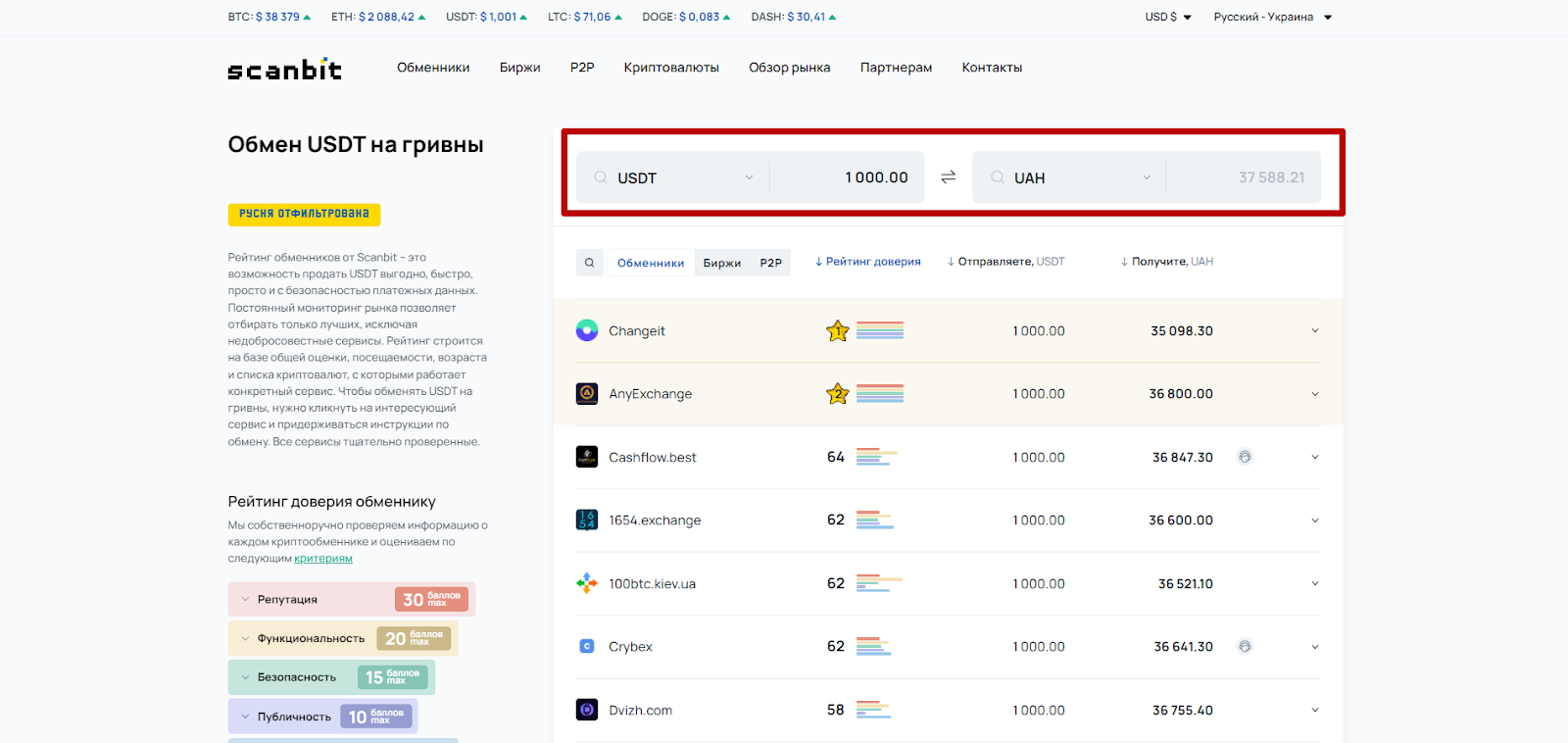Switch to the P2P tab in the table filter
The height and width of the screenshot is (743, 1568).
tap(770, 263)
